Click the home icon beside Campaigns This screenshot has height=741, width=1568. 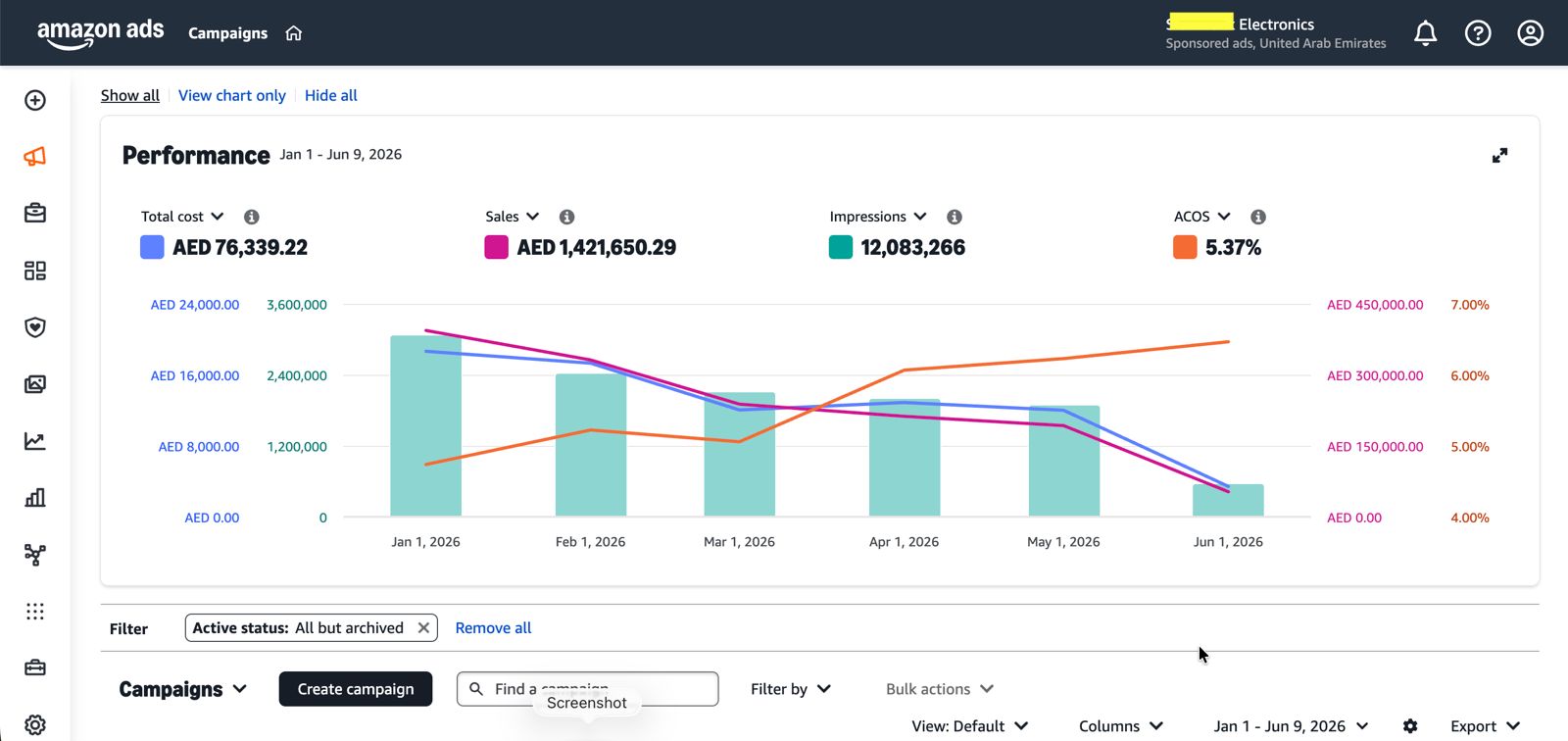294,33
